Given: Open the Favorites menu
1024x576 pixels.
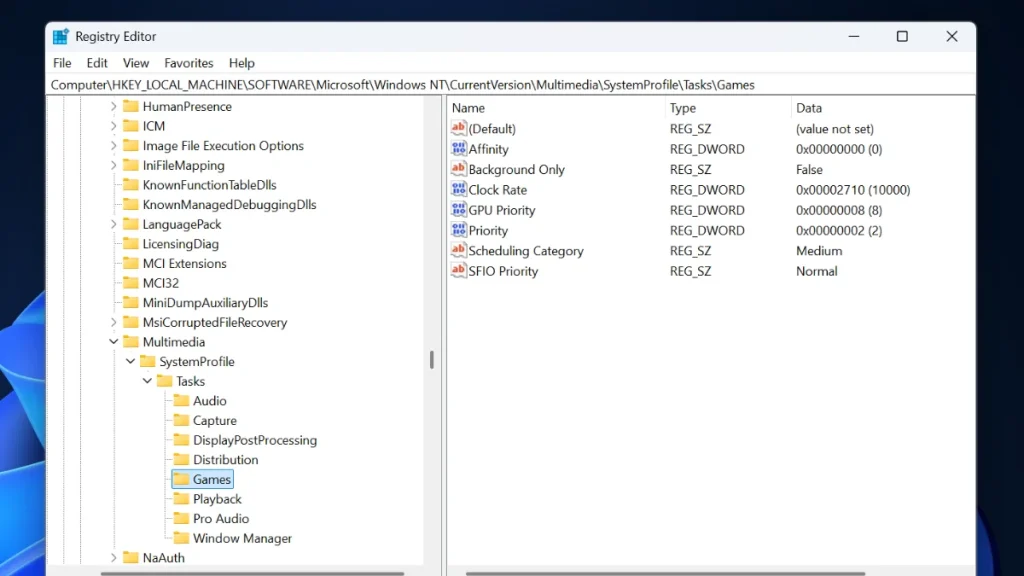Looking at the screenshot, I should click(189, 63).
